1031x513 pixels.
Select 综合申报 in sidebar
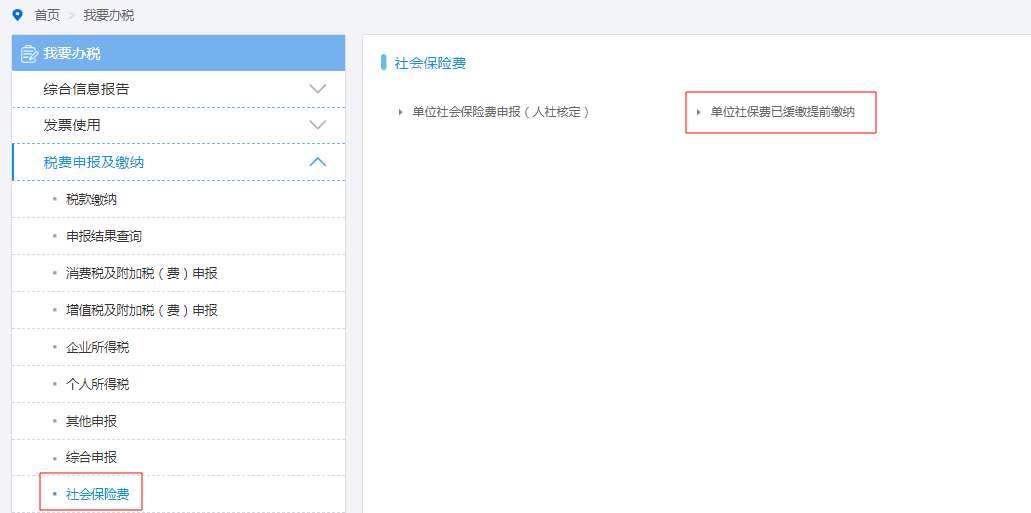(91, 458)
